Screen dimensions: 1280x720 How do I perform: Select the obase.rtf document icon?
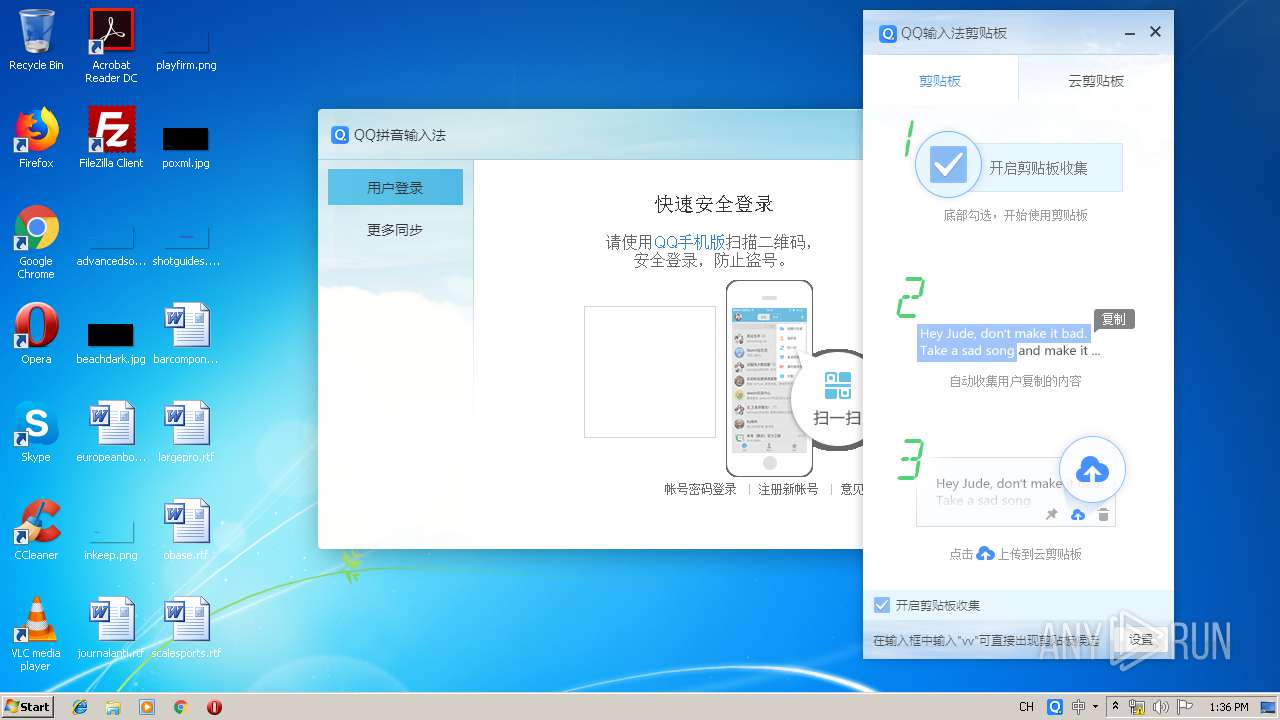186,530
